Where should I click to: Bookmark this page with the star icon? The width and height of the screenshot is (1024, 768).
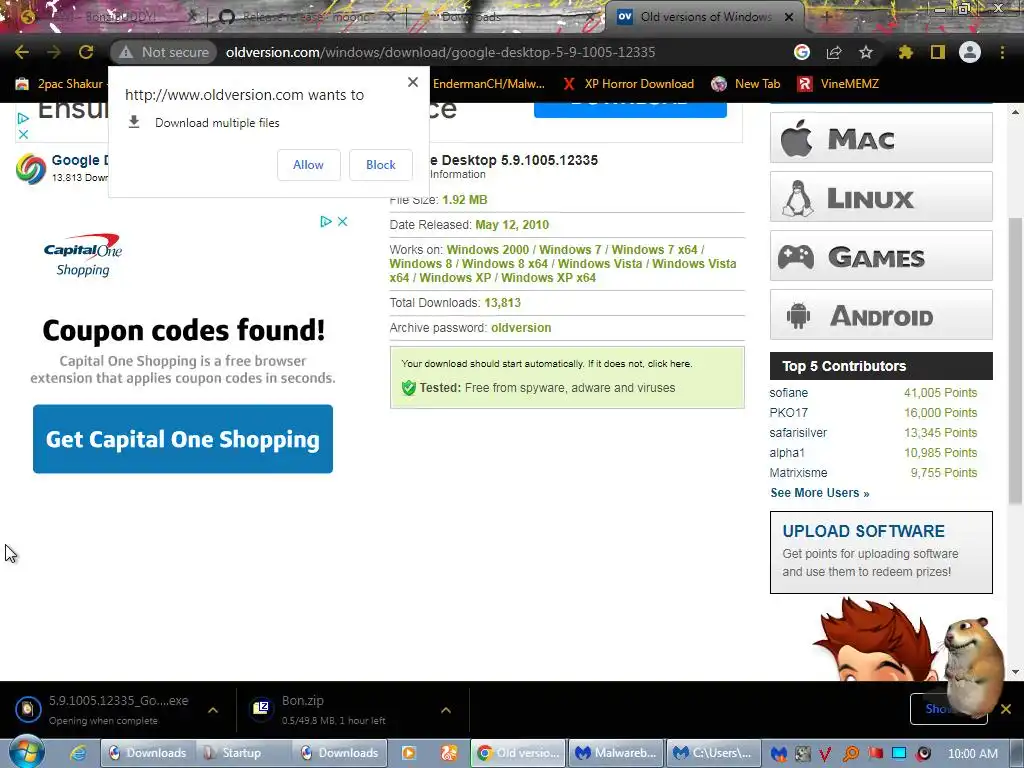click(866, 52)
